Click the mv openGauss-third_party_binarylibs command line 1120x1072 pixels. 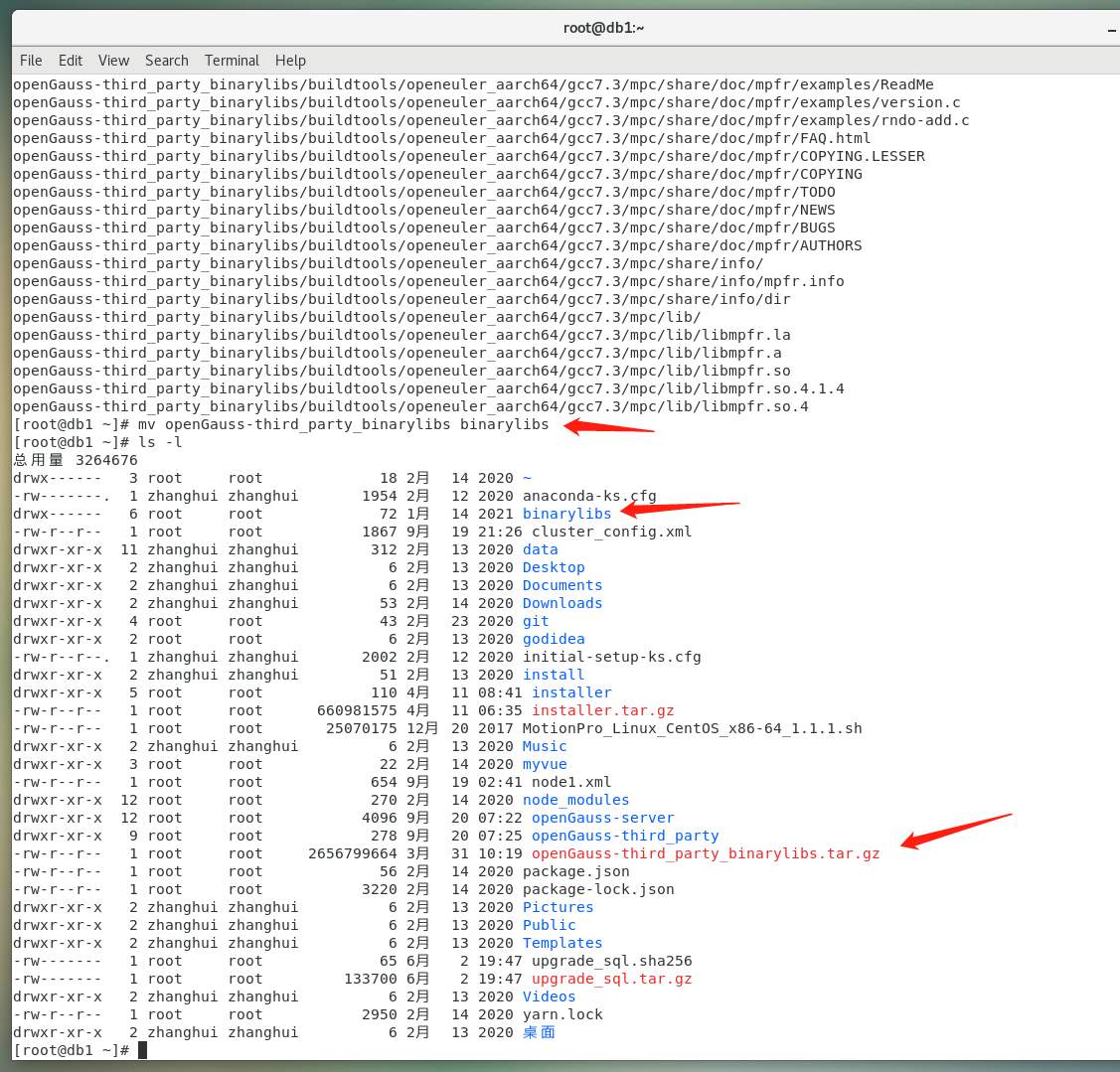pos(280,424)
